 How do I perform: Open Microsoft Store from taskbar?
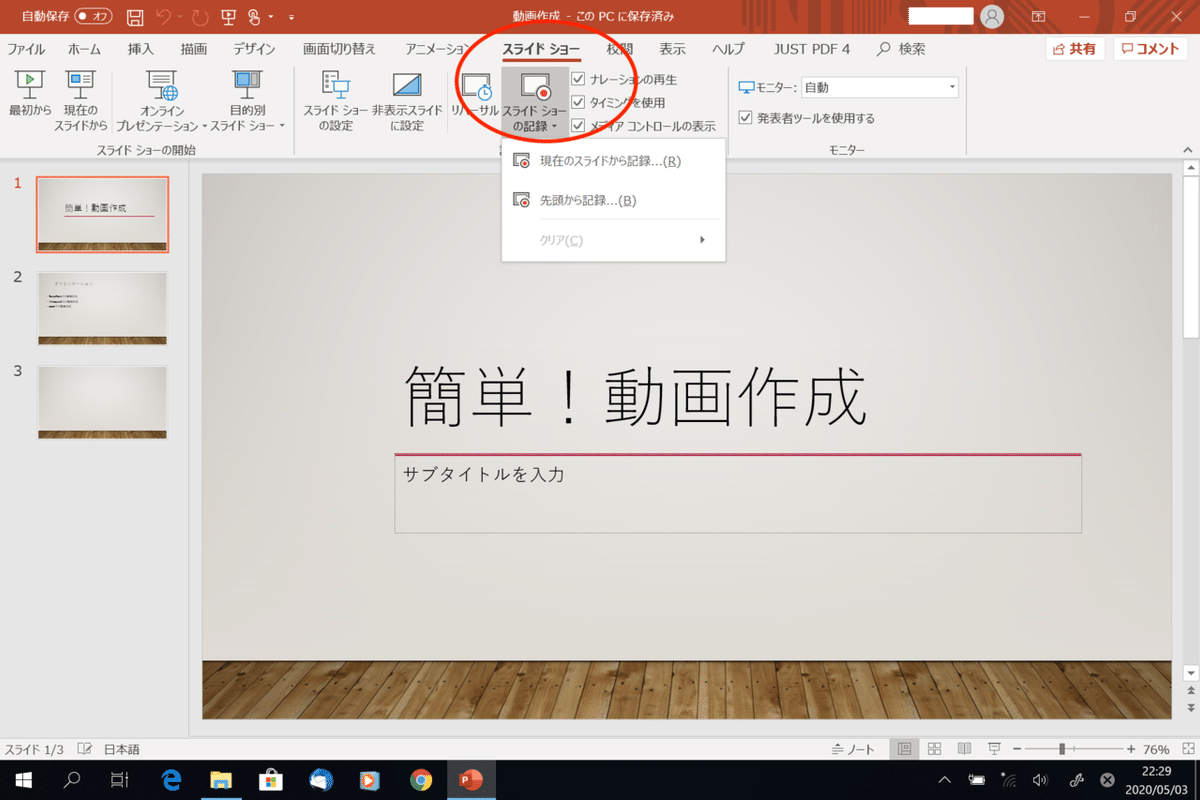tap(270, 780)
